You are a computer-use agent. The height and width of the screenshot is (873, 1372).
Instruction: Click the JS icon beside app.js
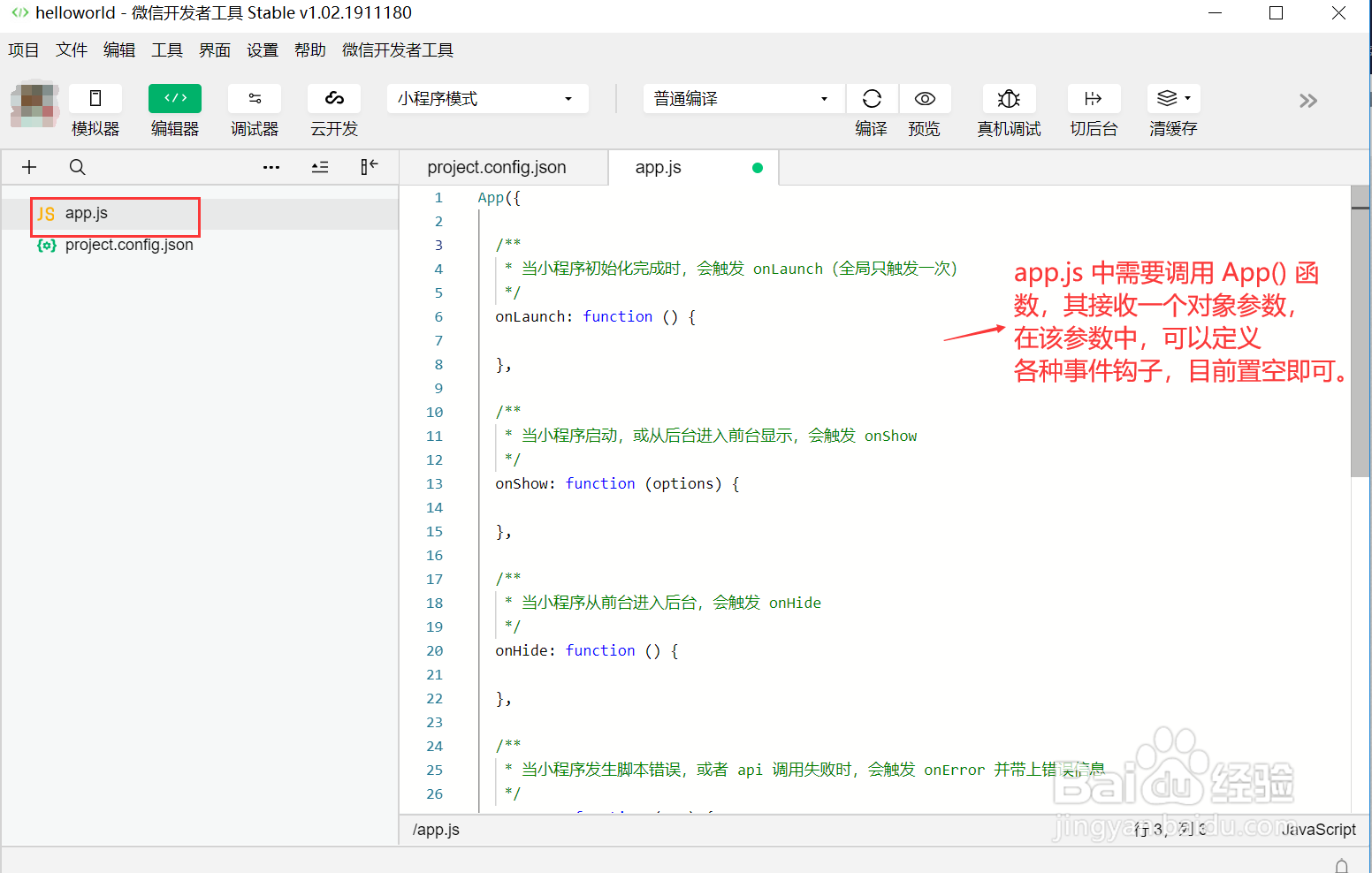(x=47, y=214)
